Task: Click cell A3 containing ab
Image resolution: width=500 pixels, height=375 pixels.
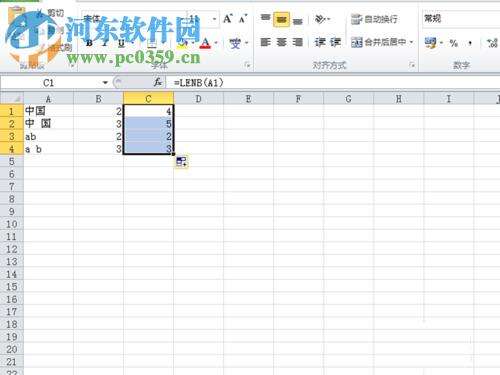Action: 49,136
